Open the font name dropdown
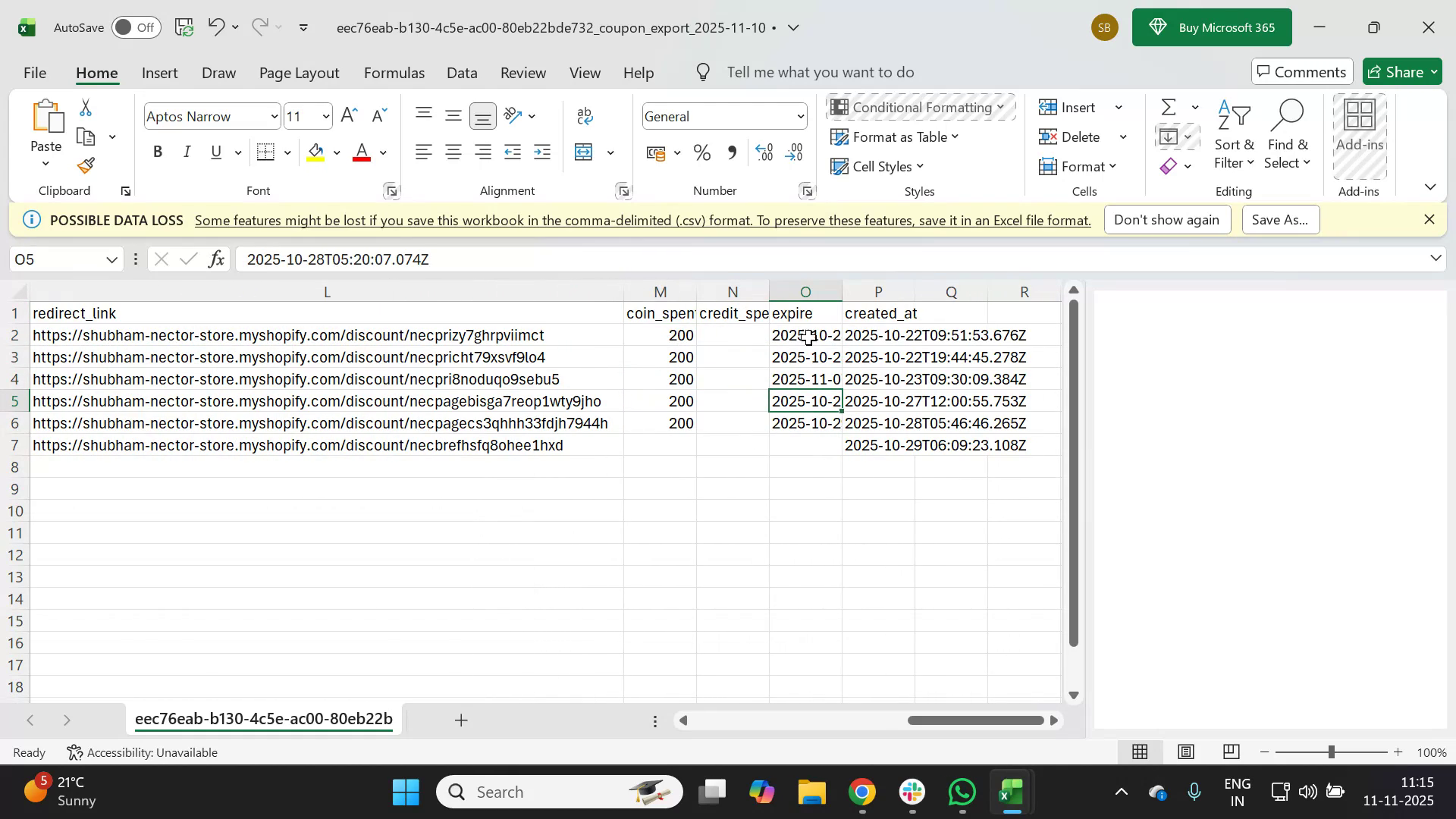The image size is (1456, 819). [x=274, y=116]
